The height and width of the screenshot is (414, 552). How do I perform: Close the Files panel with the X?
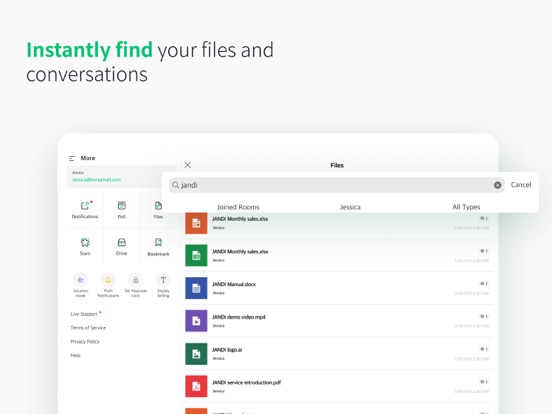click(x=188, y=165)
